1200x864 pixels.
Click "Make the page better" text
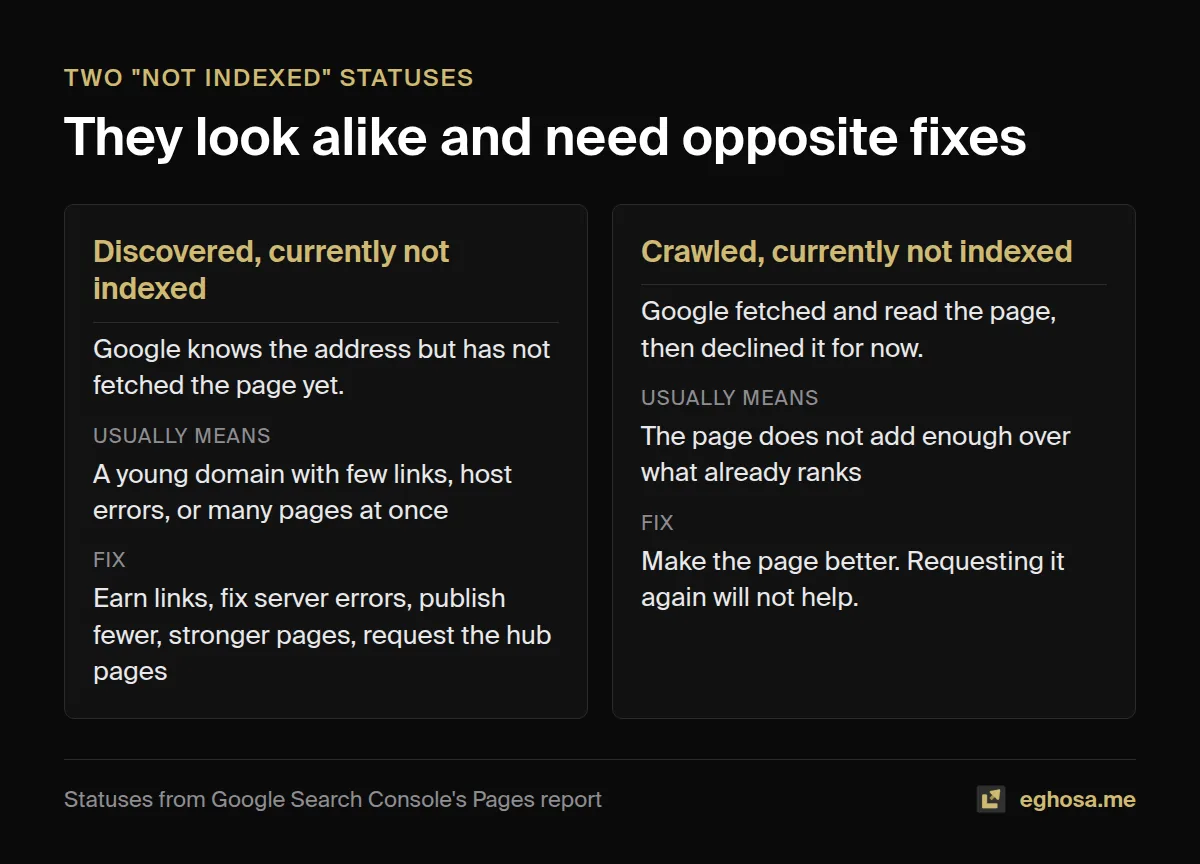[853, 579]
